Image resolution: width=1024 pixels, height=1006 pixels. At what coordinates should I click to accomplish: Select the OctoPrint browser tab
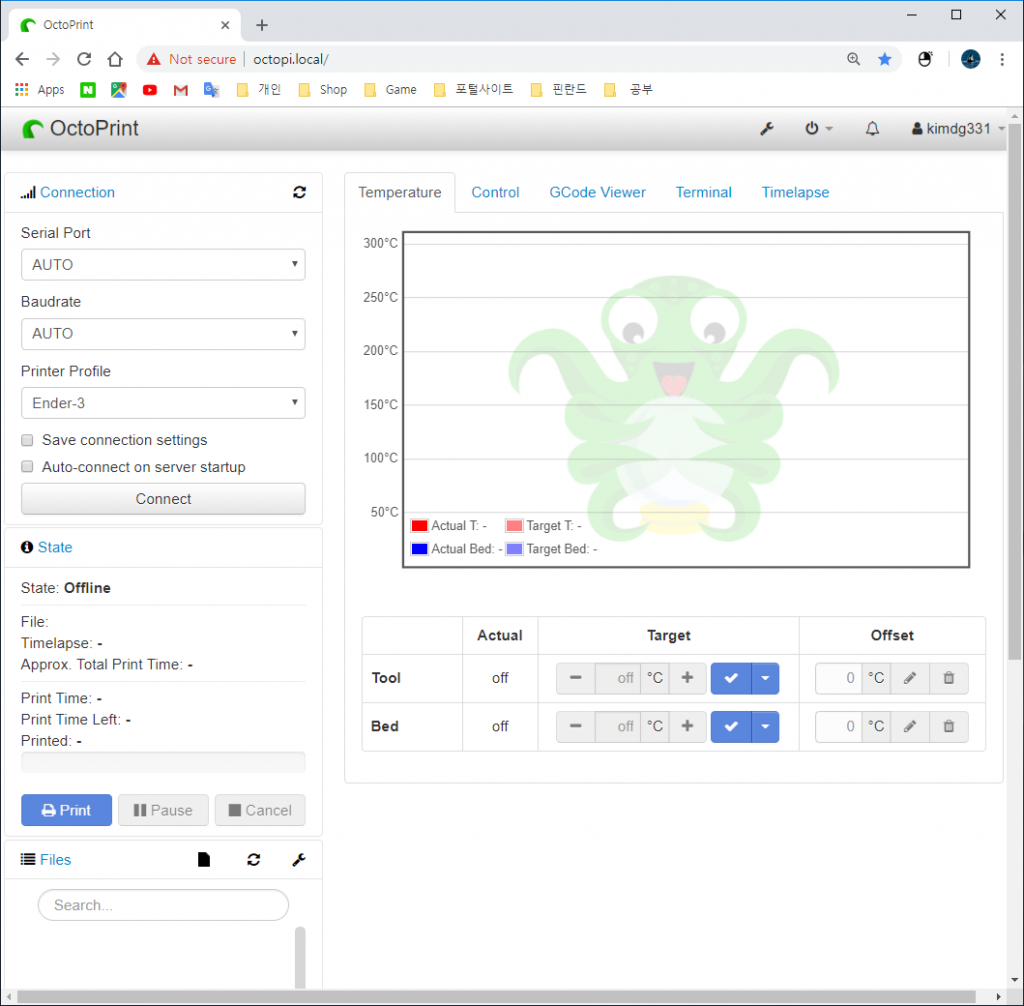pos(124,25)
